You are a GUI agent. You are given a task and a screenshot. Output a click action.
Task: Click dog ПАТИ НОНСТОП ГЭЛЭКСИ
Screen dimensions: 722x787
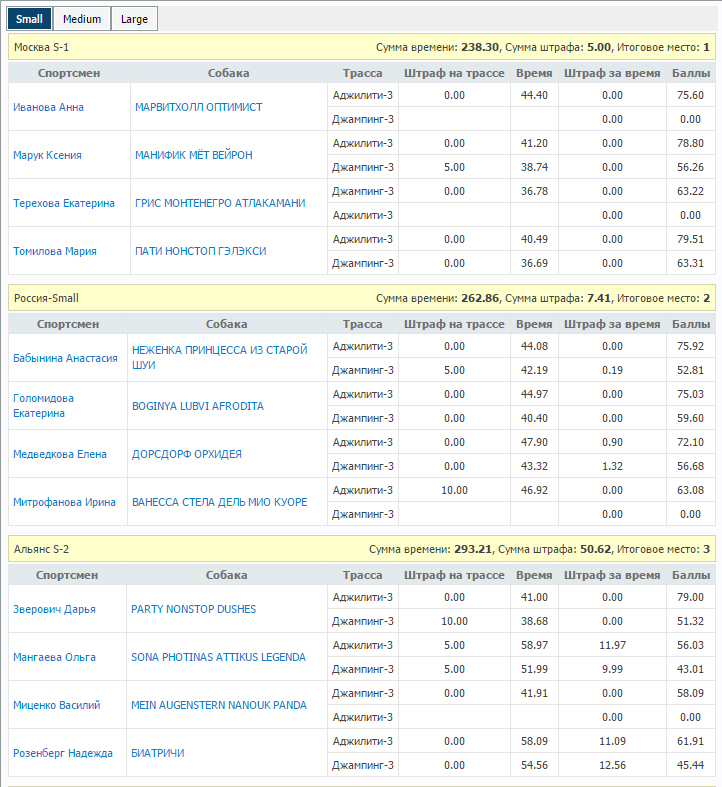pyautogui.click(x=200, y=251)
